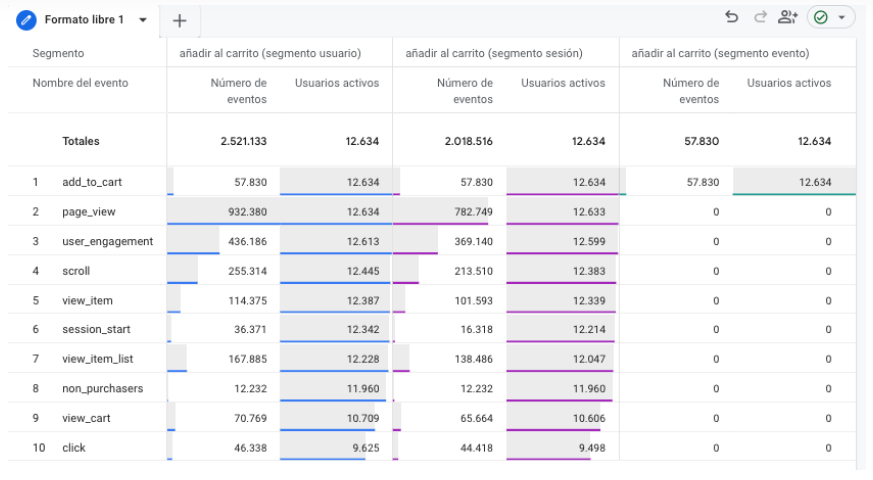Add a new tab with plus icon
This screenshot has height=480, width=873.
(x=179, y=21)
